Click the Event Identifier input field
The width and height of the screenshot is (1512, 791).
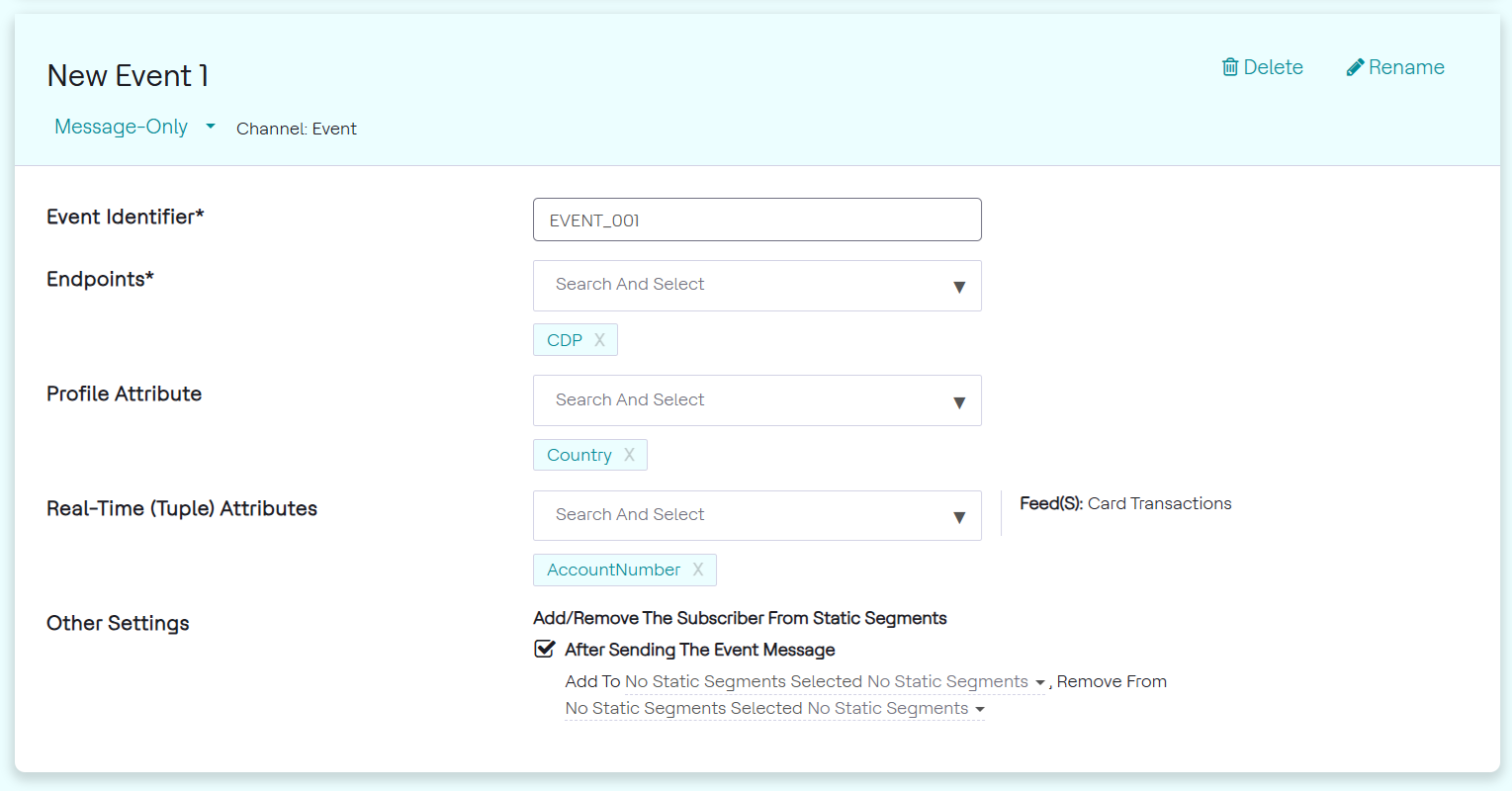756,220
